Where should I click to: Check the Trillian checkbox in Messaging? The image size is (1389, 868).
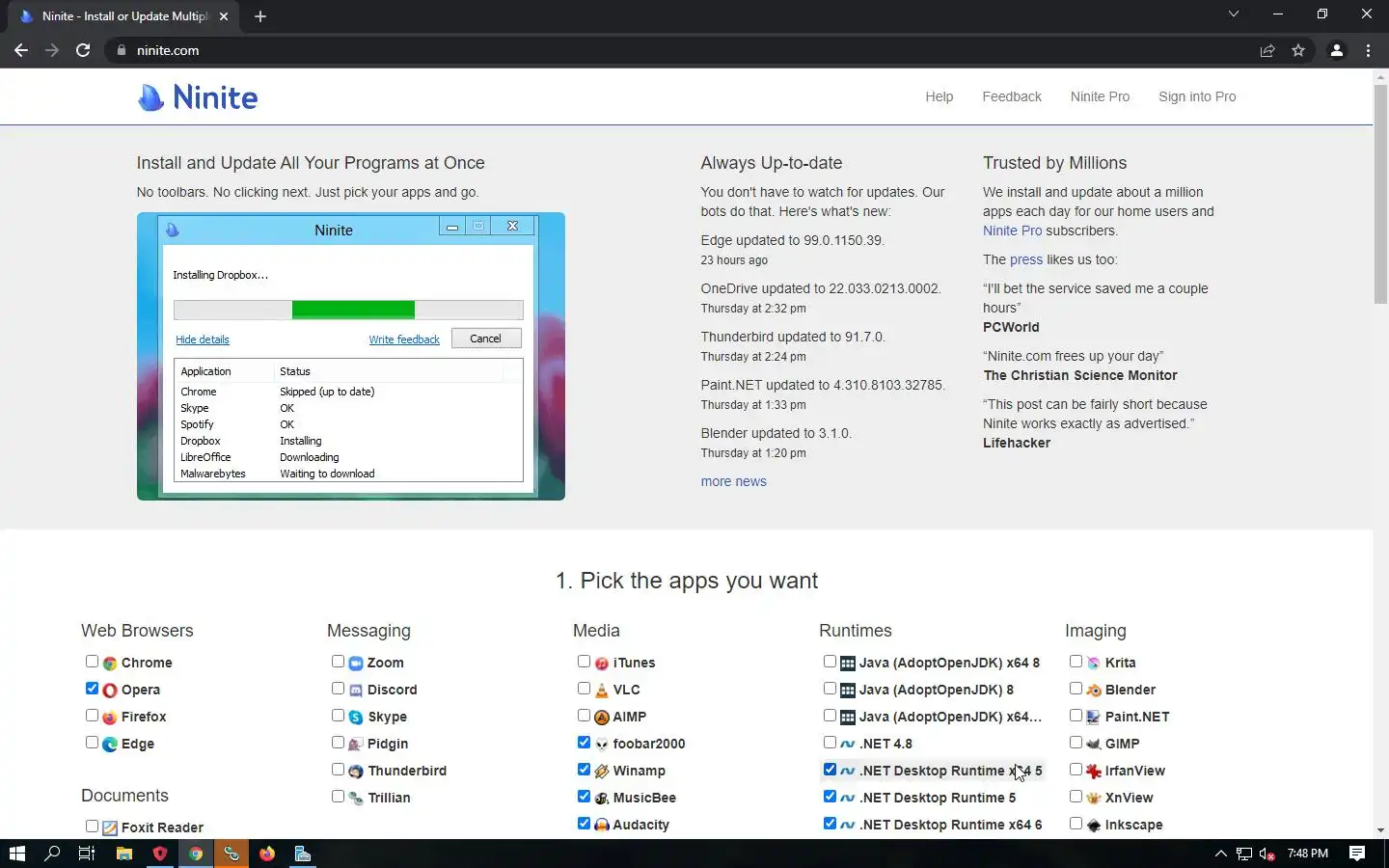[338, 797]
